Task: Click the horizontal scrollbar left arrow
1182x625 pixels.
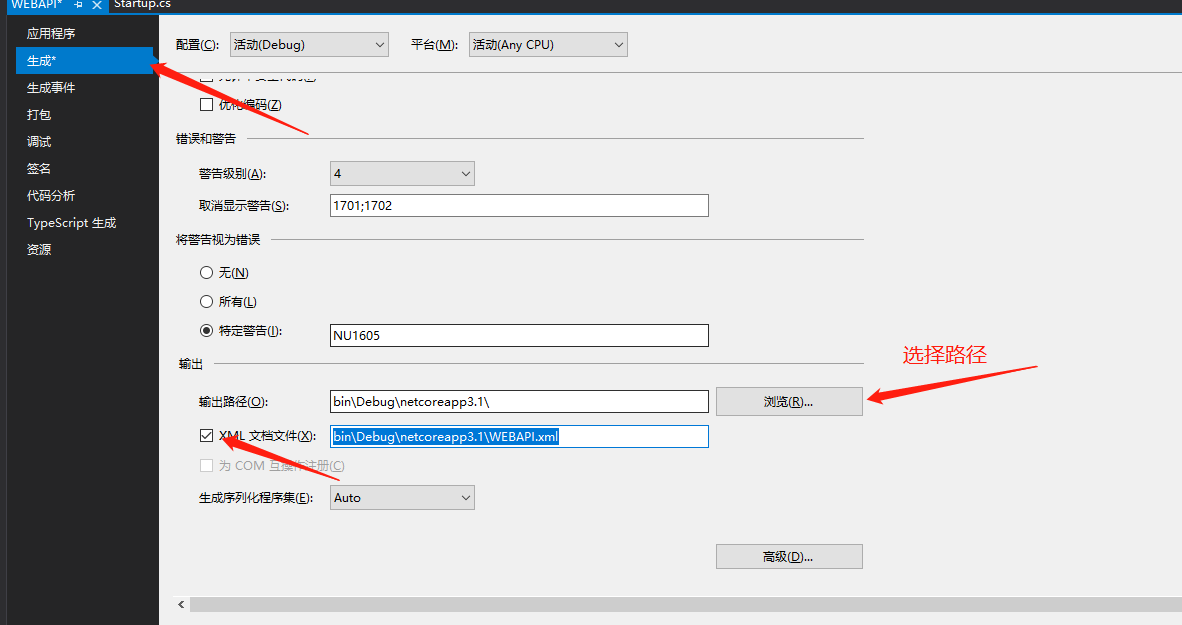Action: click(x=181, y=605)
